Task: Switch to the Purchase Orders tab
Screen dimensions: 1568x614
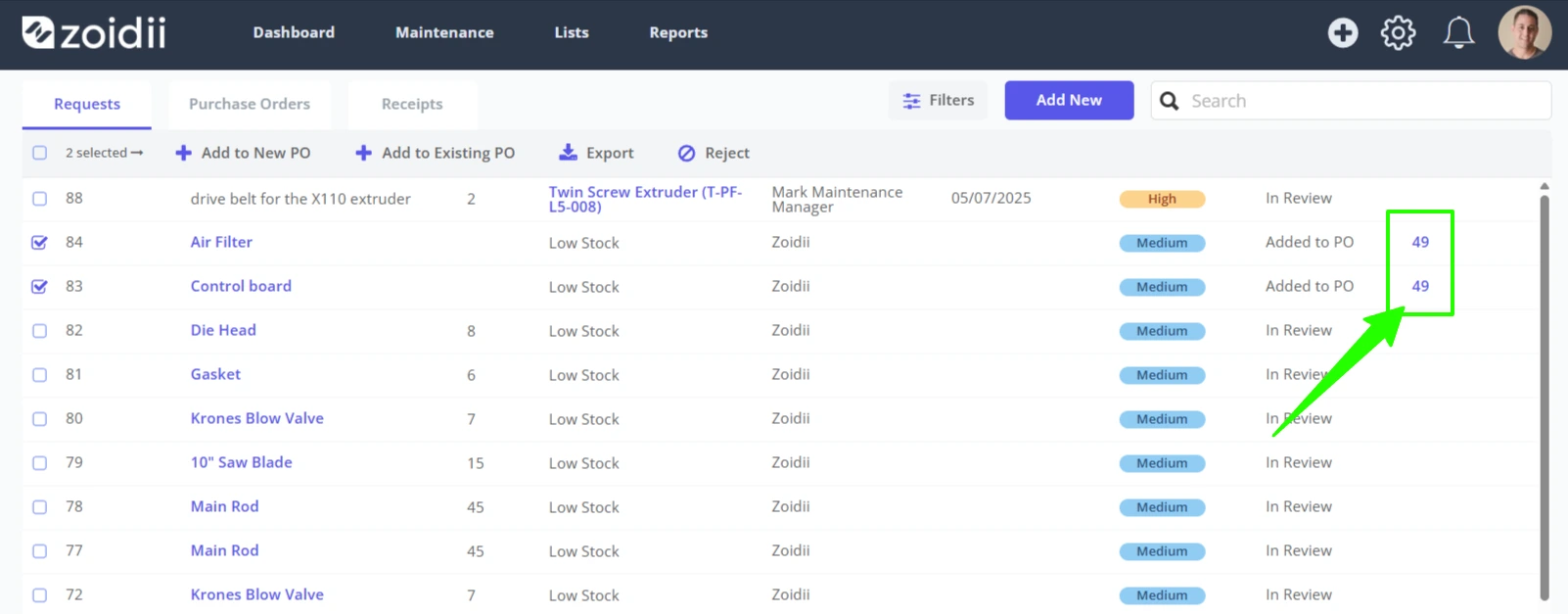Action: pyautogui.click(x=250, y=104)
